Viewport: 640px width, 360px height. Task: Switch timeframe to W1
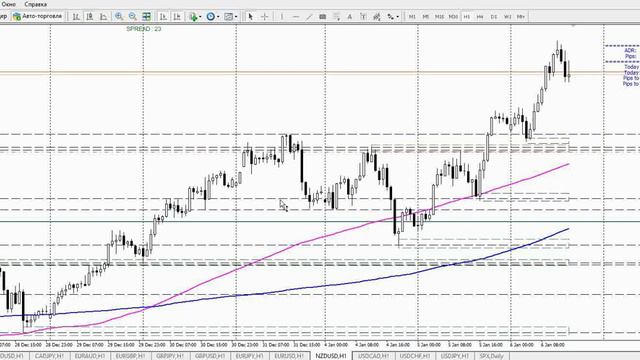507,17
